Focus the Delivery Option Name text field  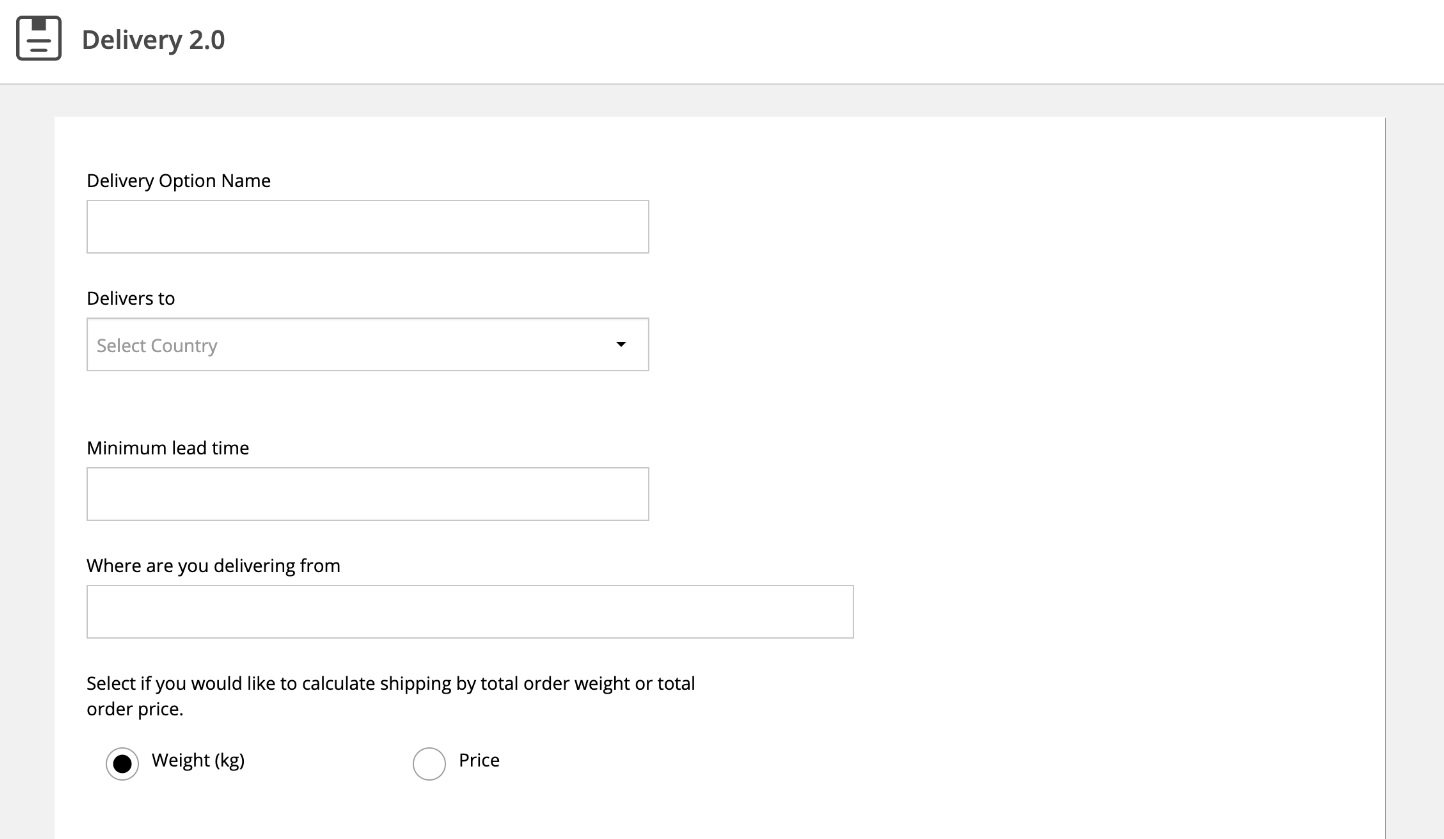tap(367, 227)
